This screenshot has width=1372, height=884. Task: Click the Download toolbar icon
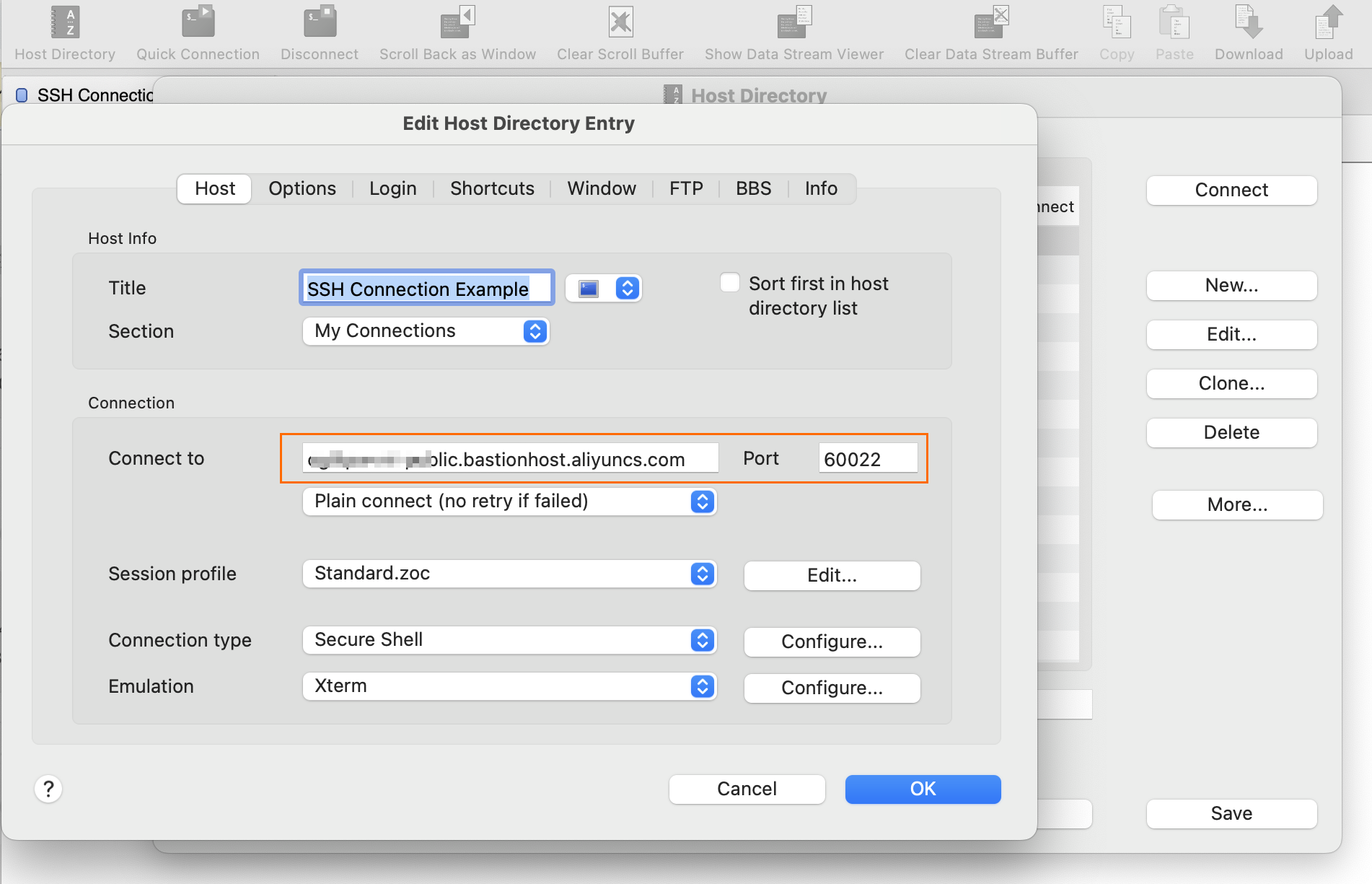(1249, 22)
